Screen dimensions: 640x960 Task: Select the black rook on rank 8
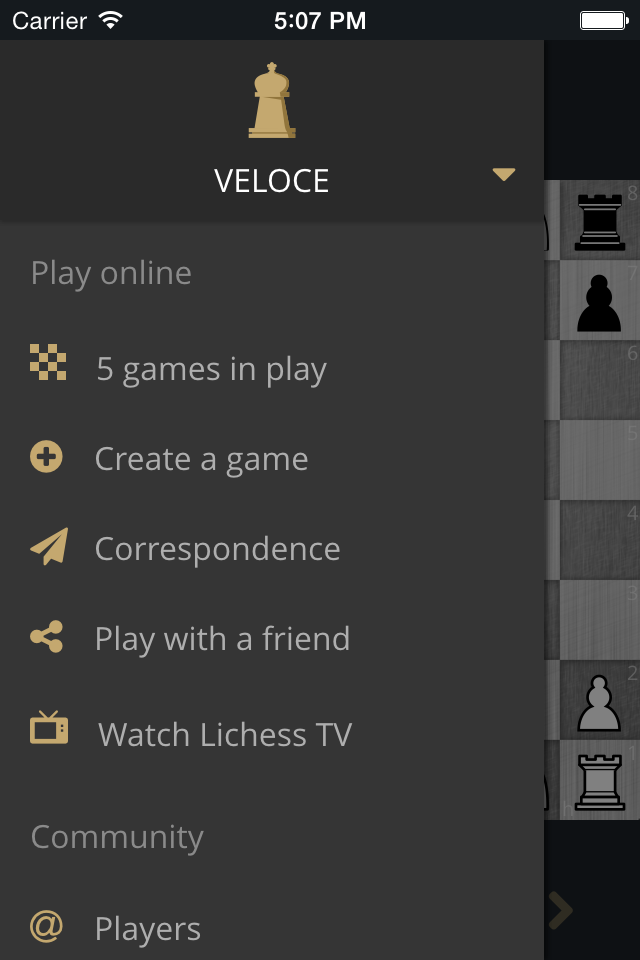600,222
